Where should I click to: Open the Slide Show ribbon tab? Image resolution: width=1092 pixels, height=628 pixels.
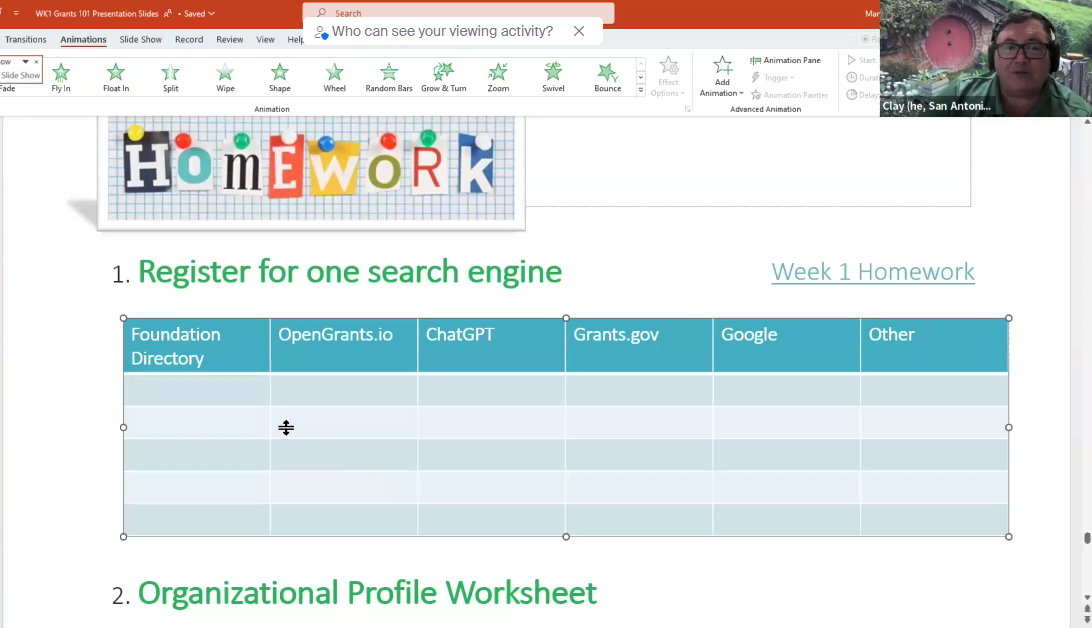141,40
